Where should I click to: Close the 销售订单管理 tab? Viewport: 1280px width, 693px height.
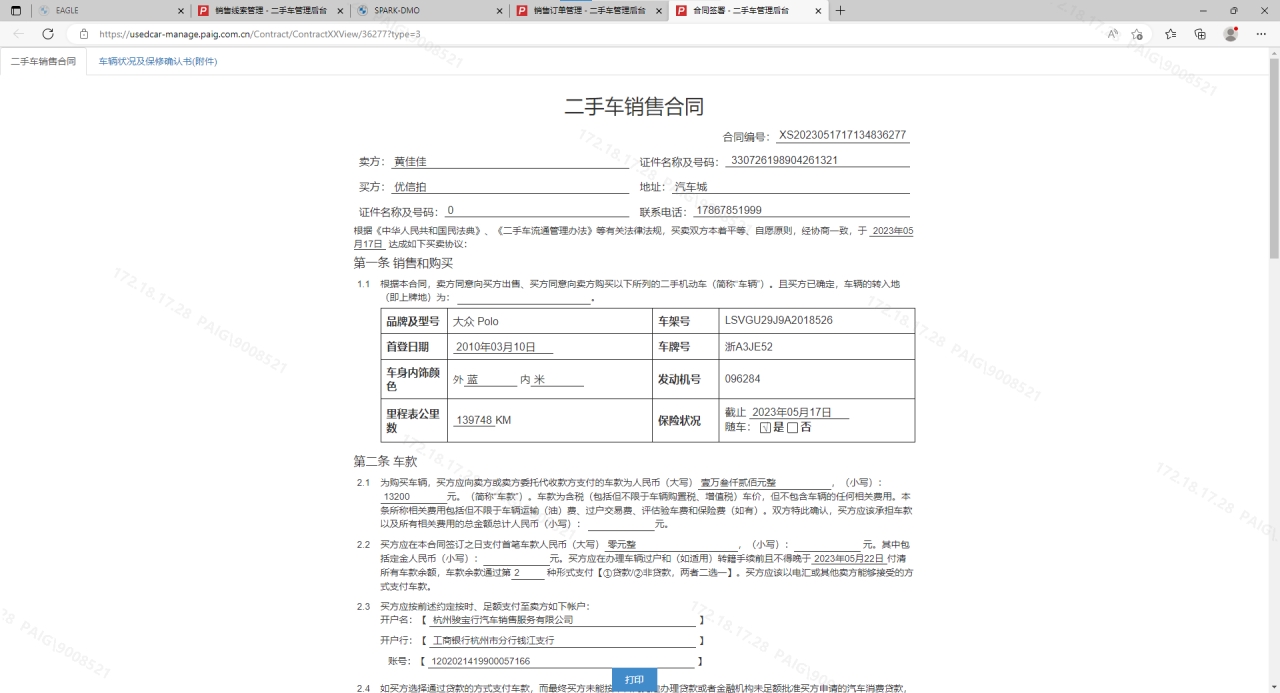click(x=660, y=10)
